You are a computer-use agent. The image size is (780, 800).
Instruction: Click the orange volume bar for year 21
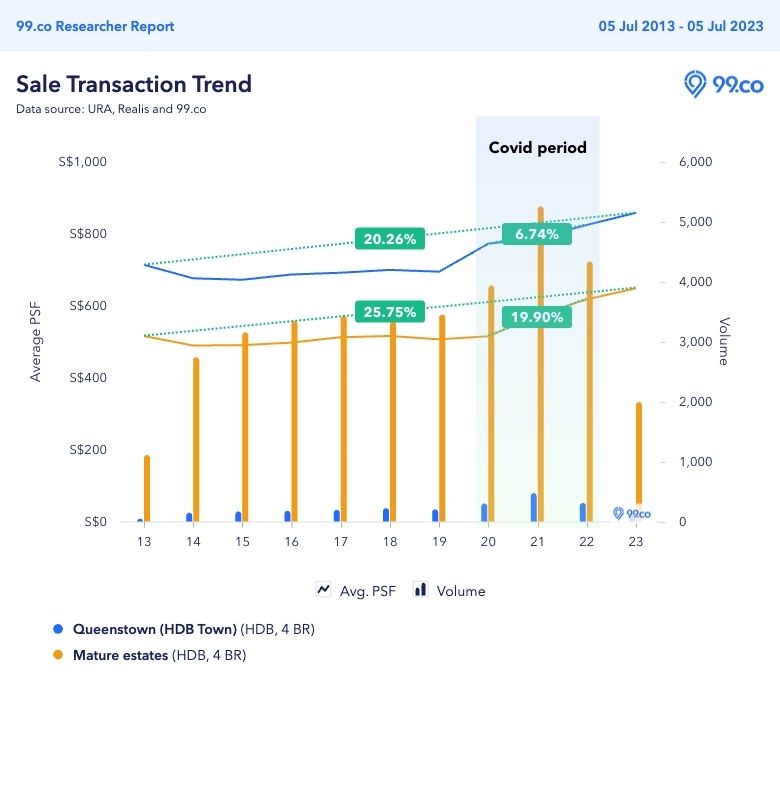[541, 364]
